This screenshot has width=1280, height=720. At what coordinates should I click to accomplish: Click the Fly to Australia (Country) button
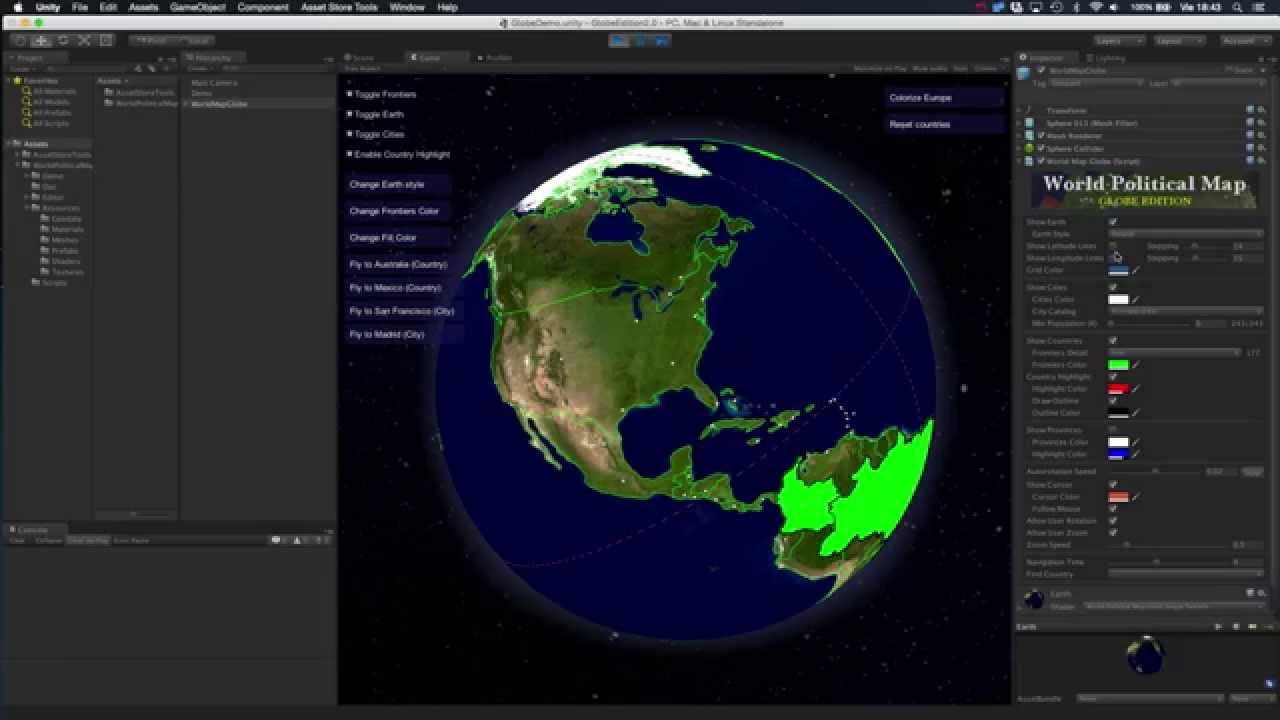(399, 263)
